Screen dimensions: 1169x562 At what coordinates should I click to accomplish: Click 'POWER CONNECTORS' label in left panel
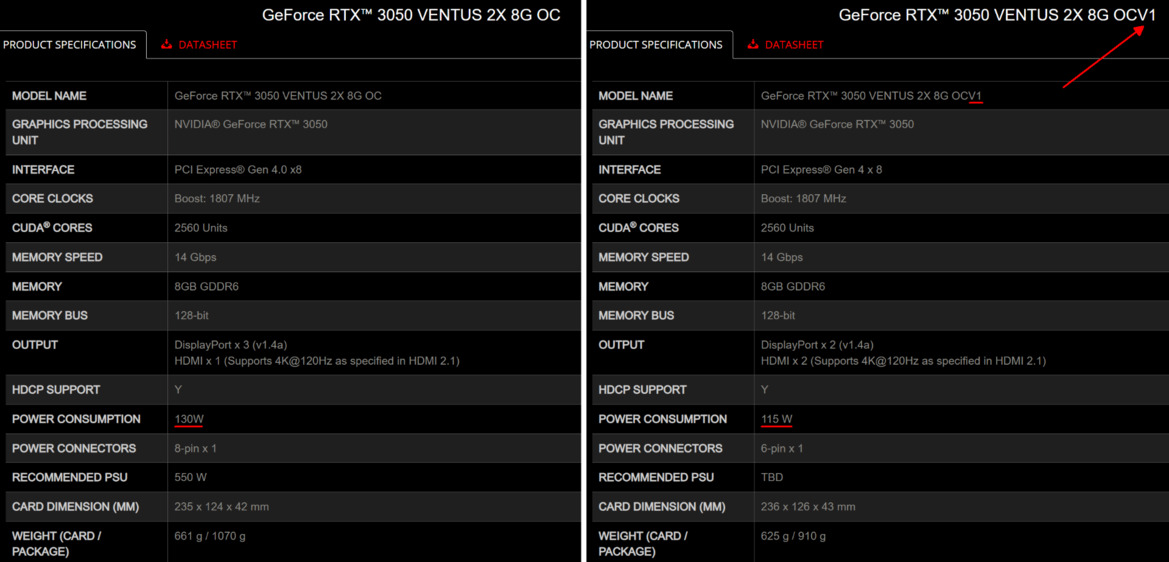tap(74, 449)
